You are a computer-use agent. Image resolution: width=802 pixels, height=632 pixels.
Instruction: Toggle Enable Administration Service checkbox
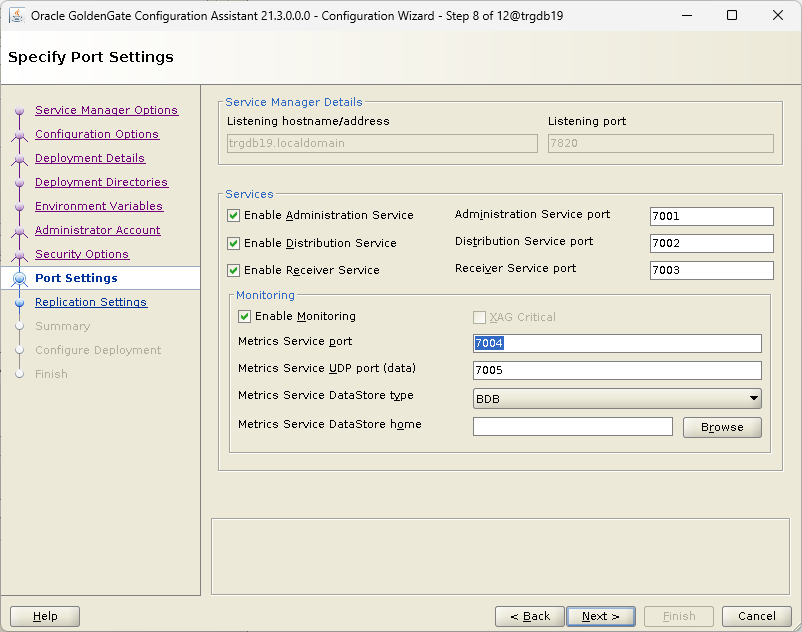[x=233, y=215]
